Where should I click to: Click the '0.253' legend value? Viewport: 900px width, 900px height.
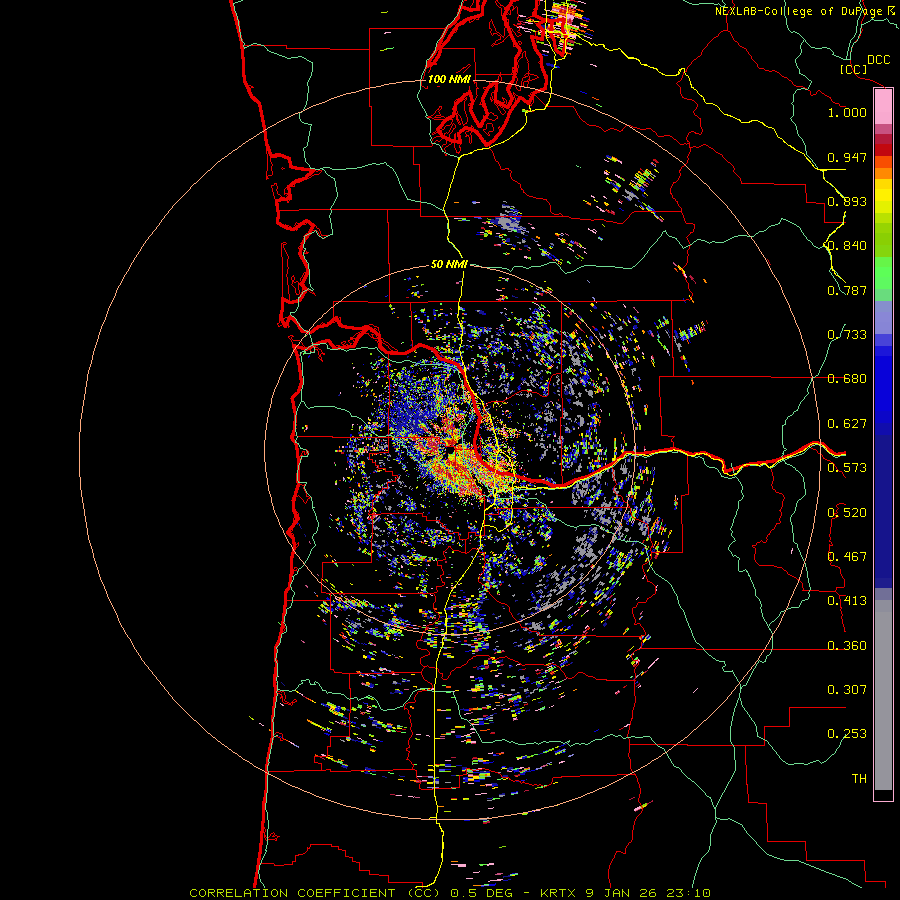(847, 734)
